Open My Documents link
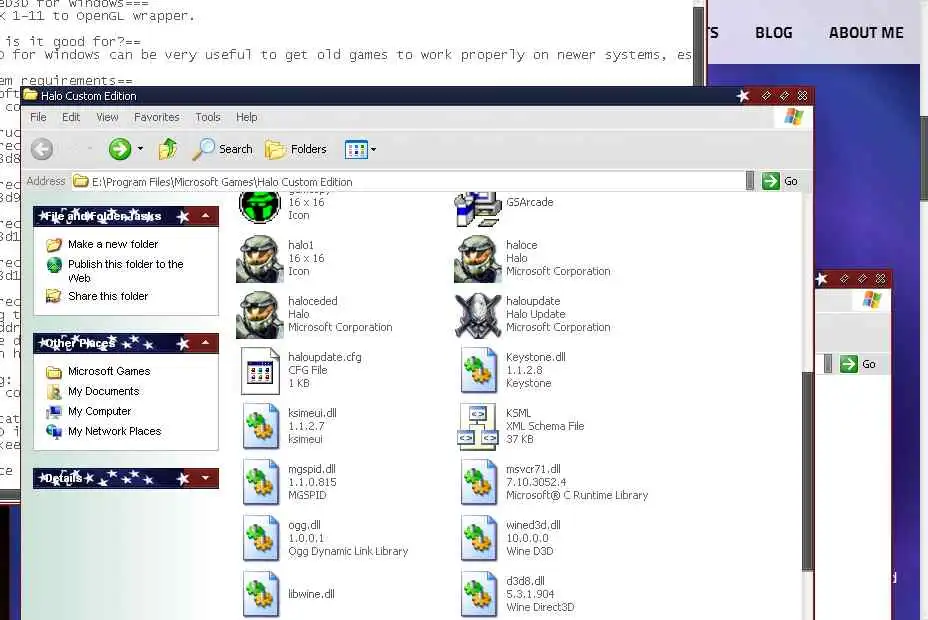 [104, 392]
